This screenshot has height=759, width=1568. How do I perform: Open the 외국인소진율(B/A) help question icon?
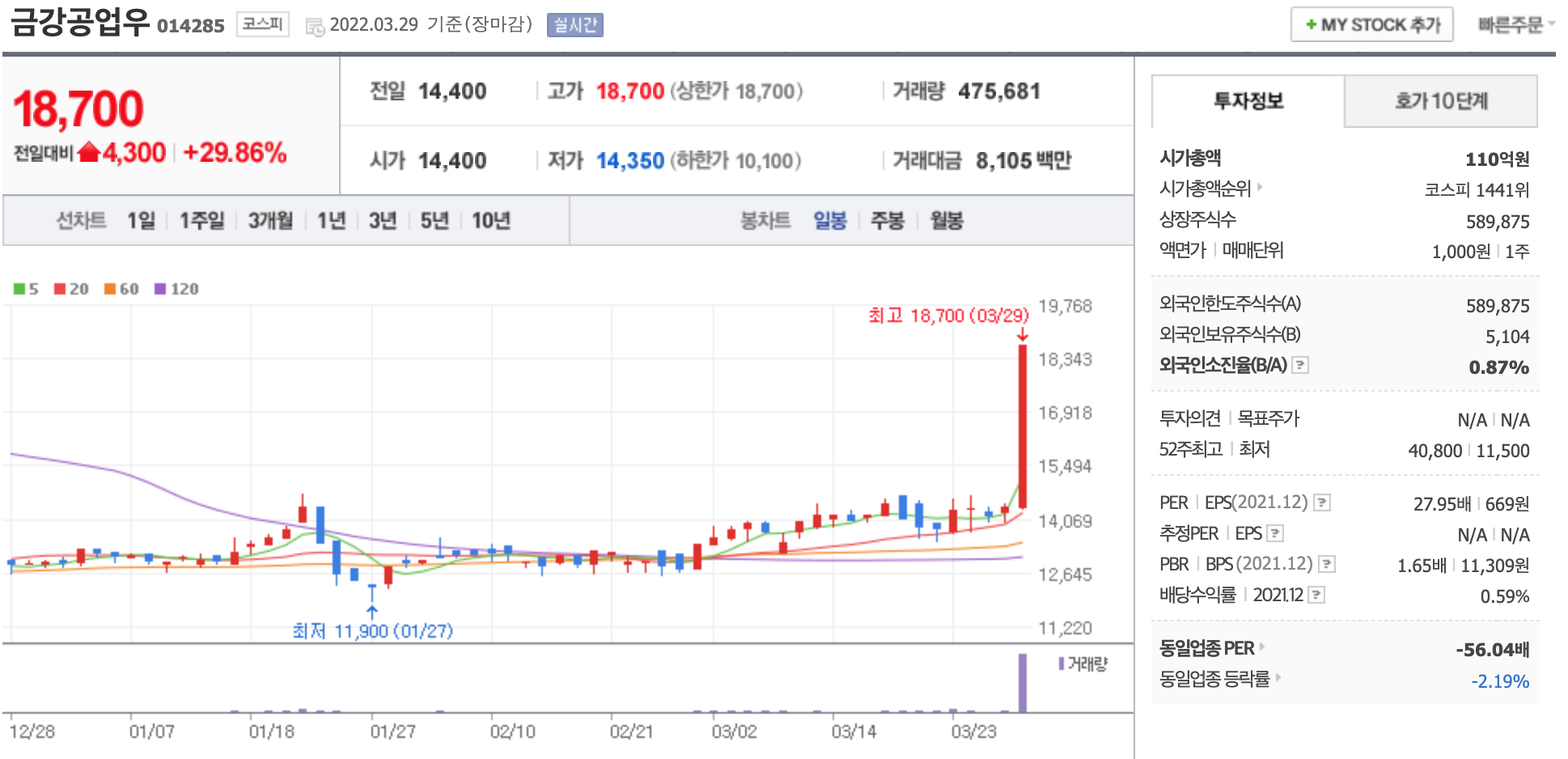click(x=1300, y=365)
